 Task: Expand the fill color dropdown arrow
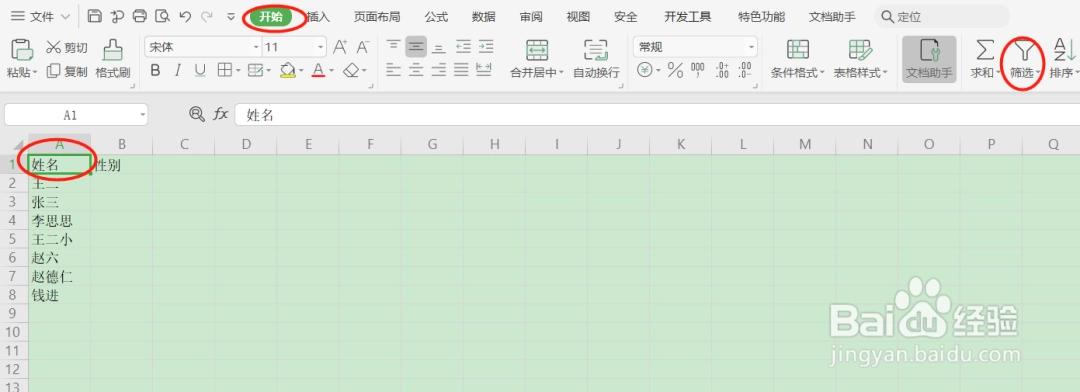(302, 70)
